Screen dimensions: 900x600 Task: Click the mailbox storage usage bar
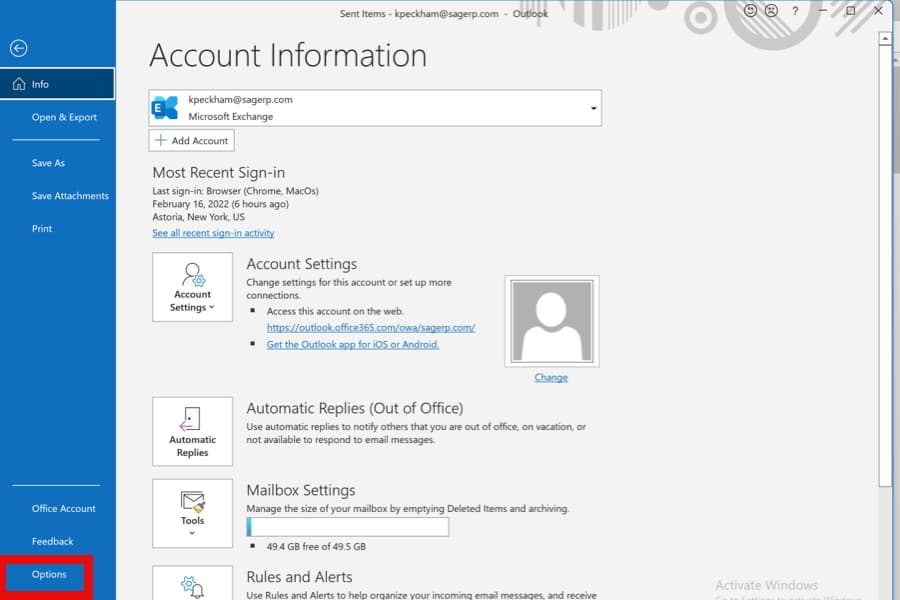pos(350,527)
